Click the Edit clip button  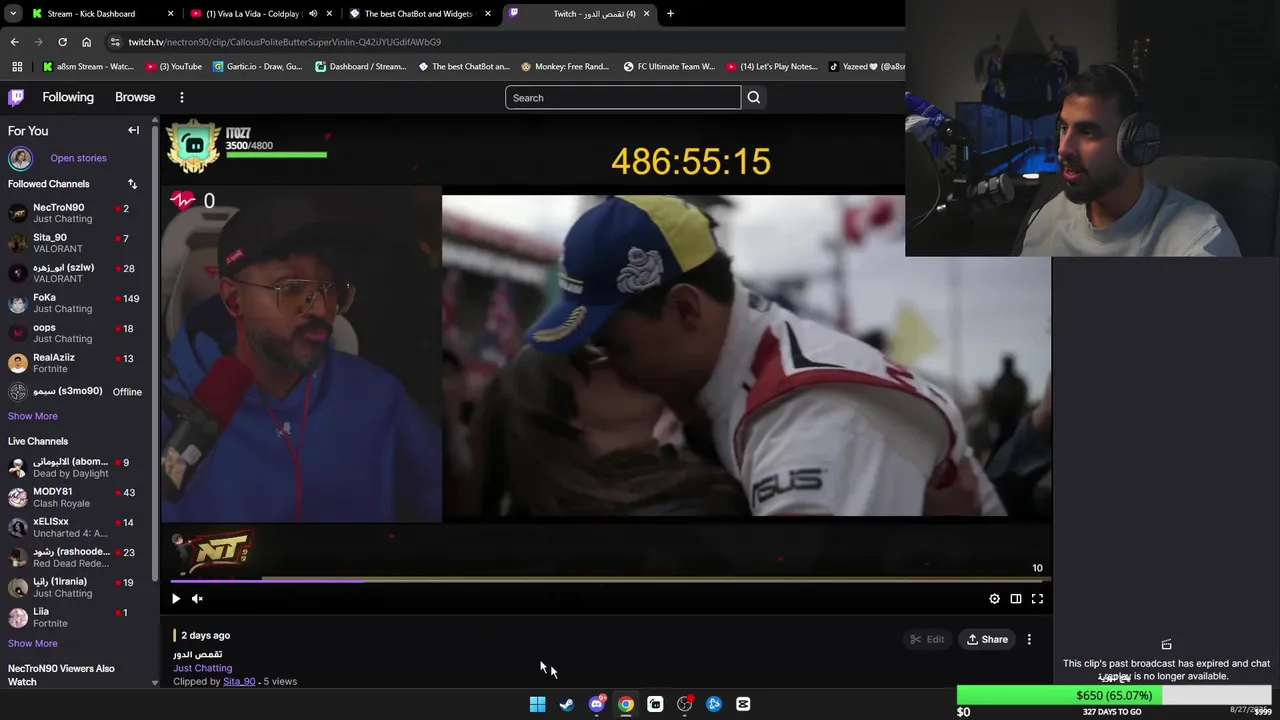(x=927, y=639)
